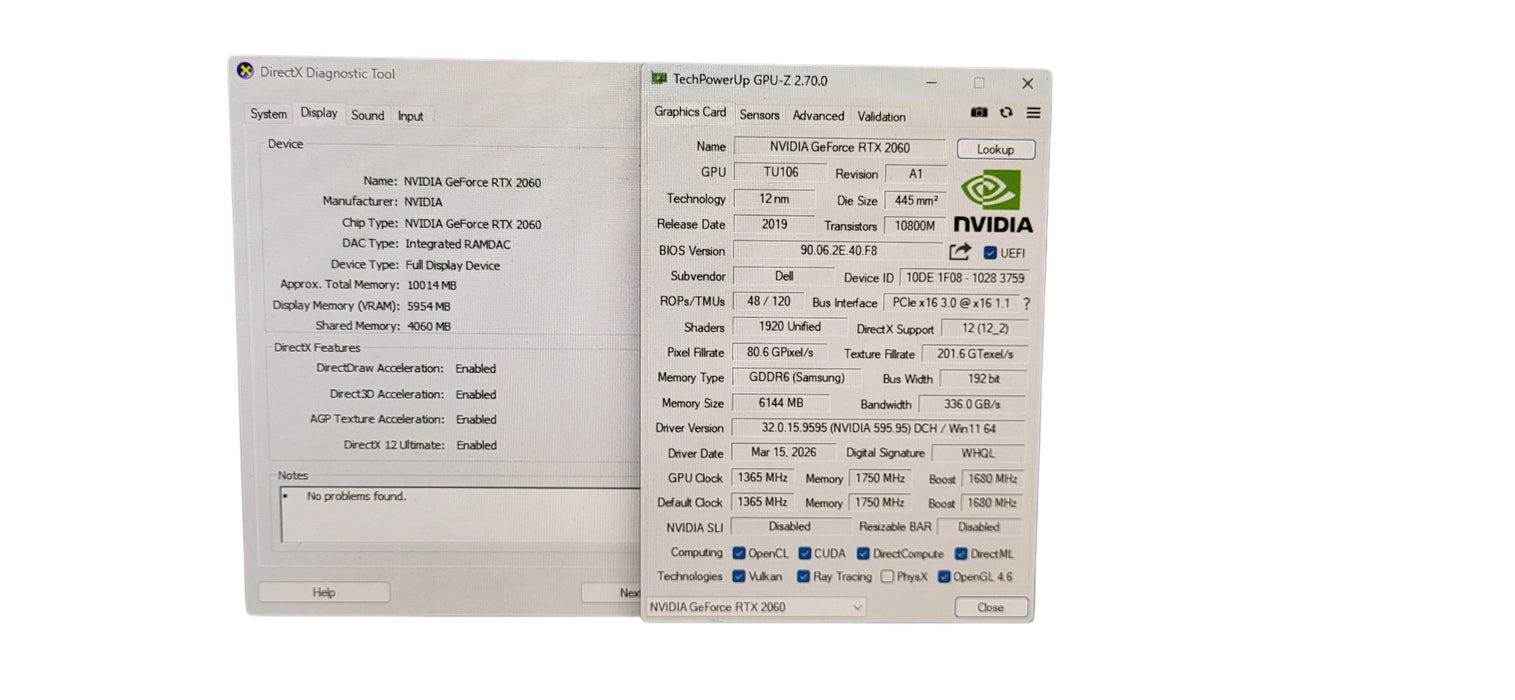The image size is (1515, 700).
Task: Click the Memory Type GDDR6 (Samsung) field
Action: (796, 378)
